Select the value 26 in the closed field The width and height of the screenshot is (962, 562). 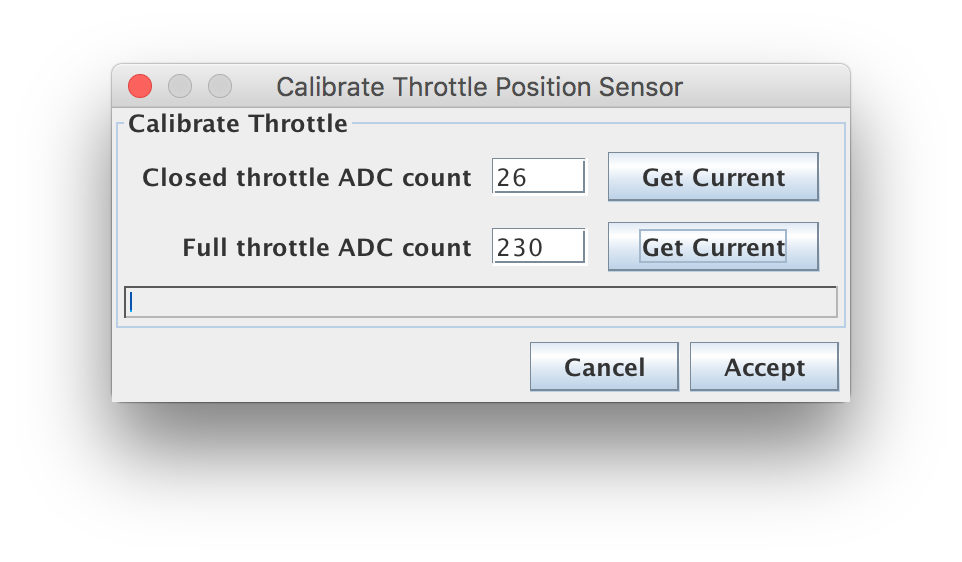512,178
